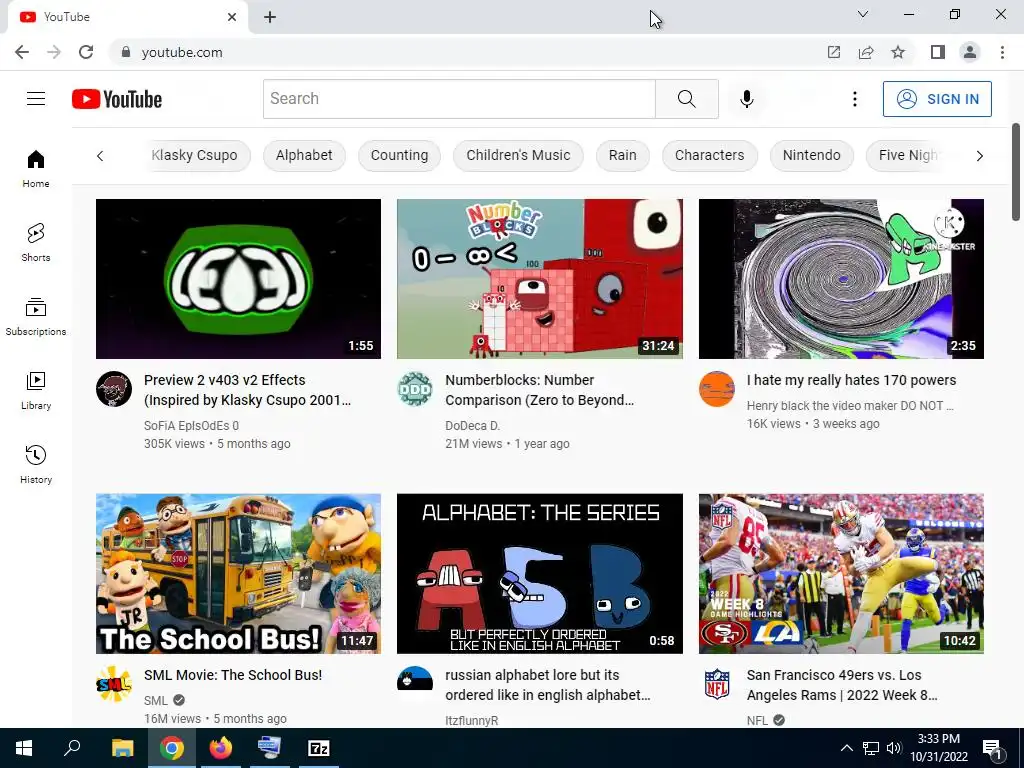Screen dimensions: 1024x768
Task: Click the browser back arrow
Action: point(22,52)
